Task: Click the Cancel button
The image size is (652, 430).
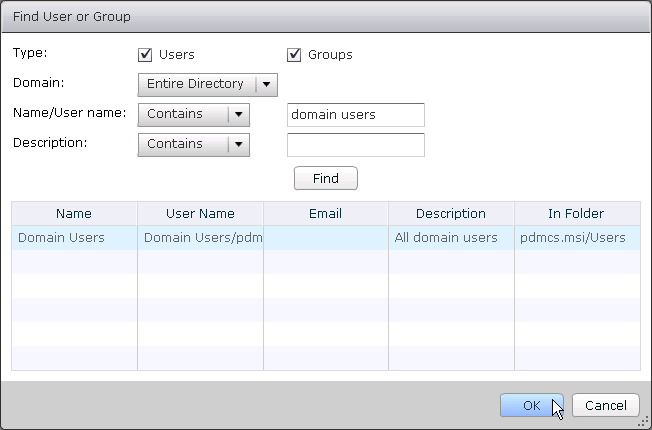Action: pyautogui.click(x=605, y=405)
